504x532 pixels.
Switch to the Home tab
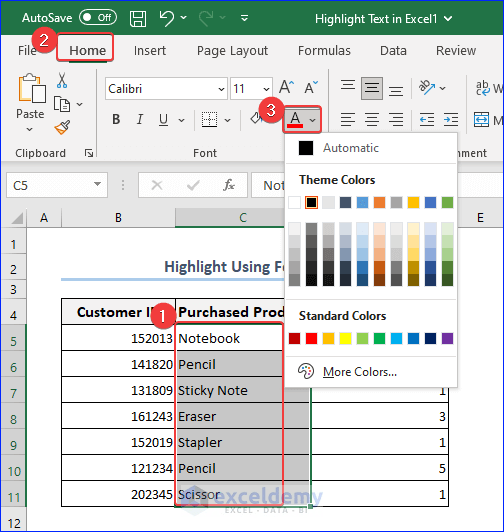pos(88,51)
